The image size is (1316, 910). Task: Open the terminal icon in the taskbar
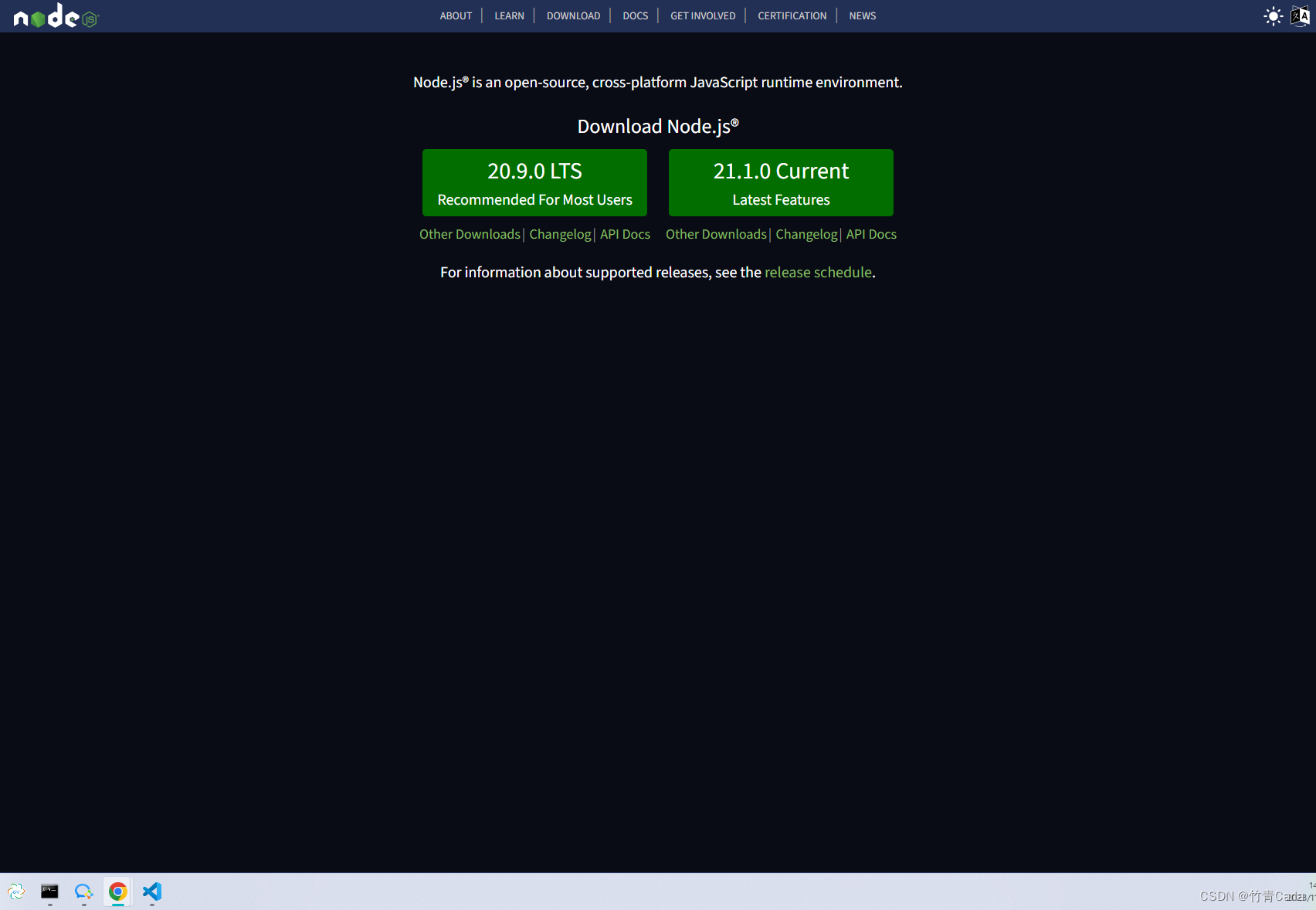click(x=49, y=891)
